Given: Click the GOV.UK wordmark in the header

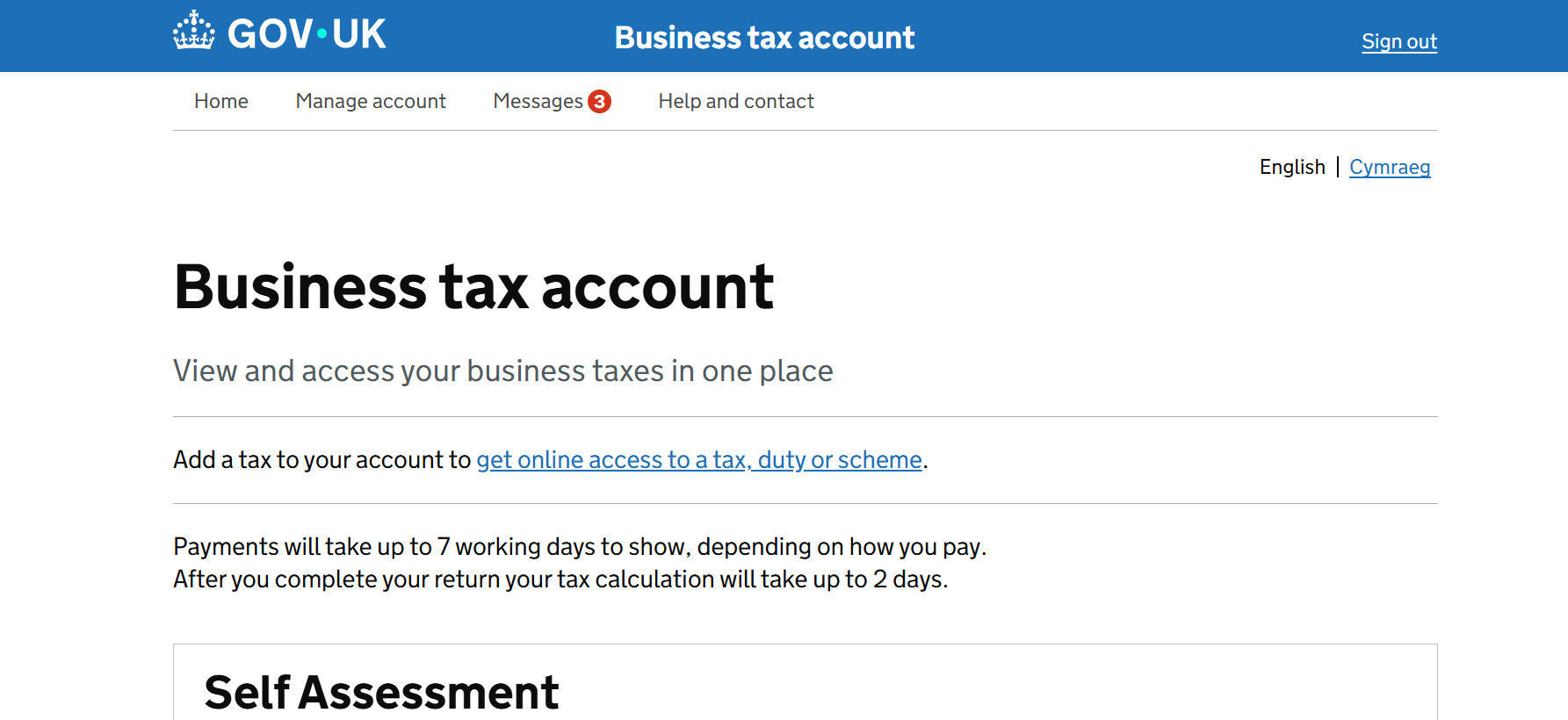Looking at the screenshot, I should pyautogui.click(x=306, y=34).
